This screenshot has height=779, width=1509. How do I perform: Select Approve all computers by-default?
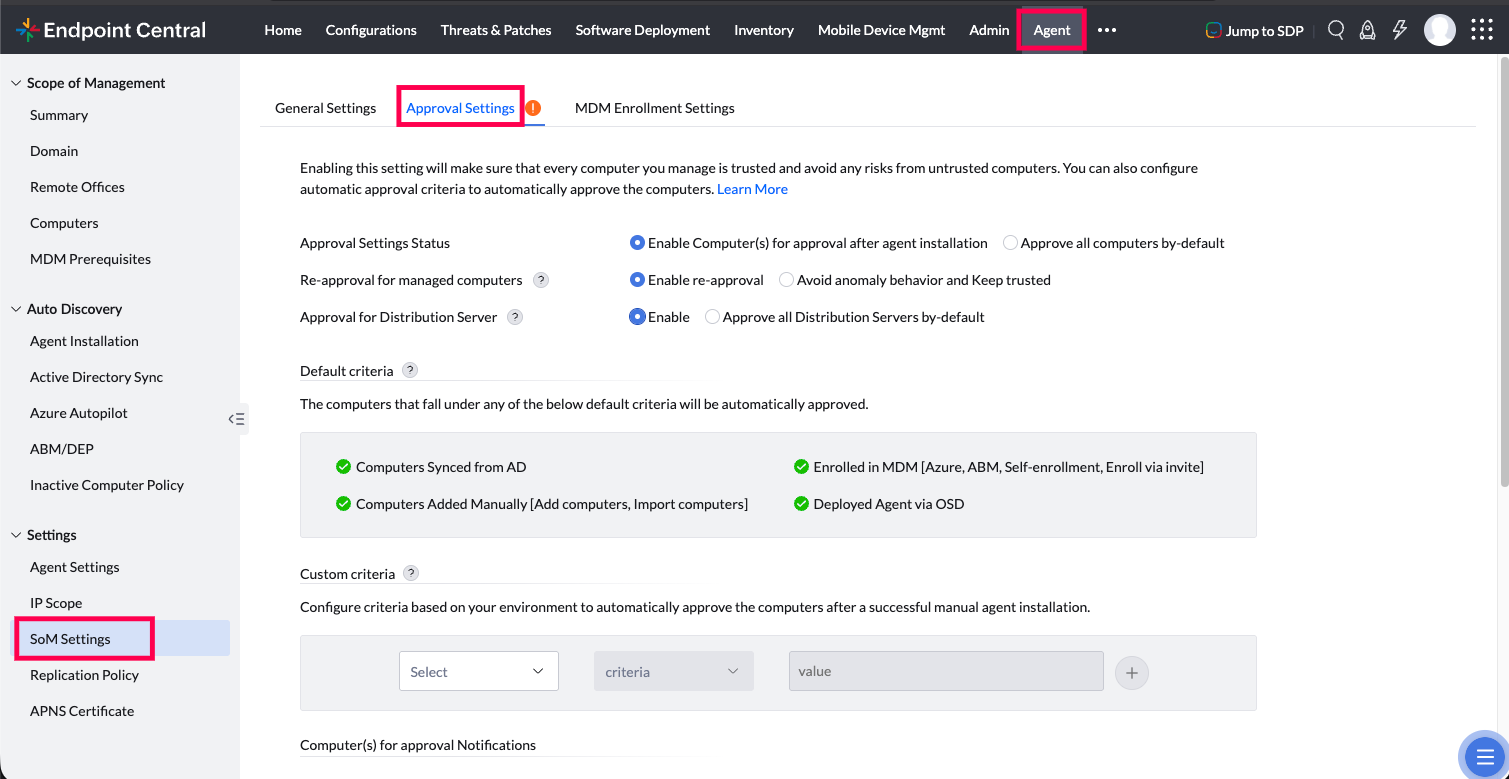(x=1010, y=242)
